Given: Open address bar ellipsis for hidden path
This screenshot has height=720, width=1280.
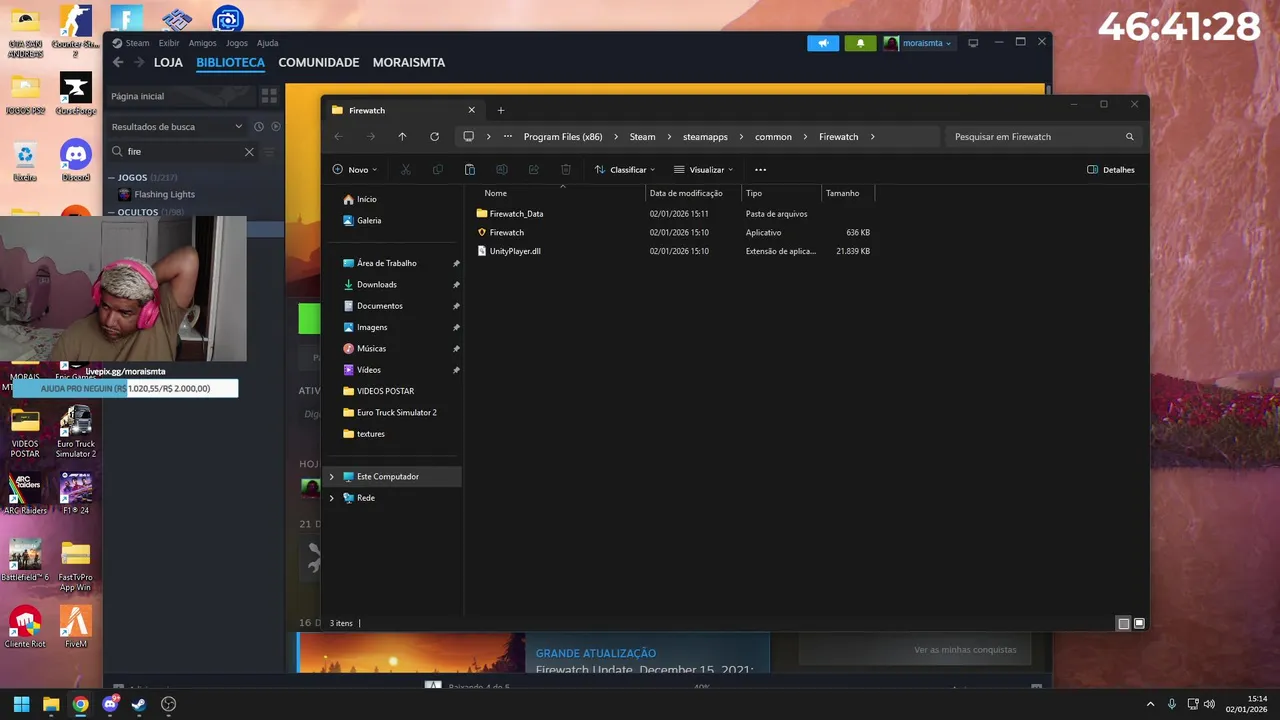Looking at the screenshot, I should (x=508, y=137).
